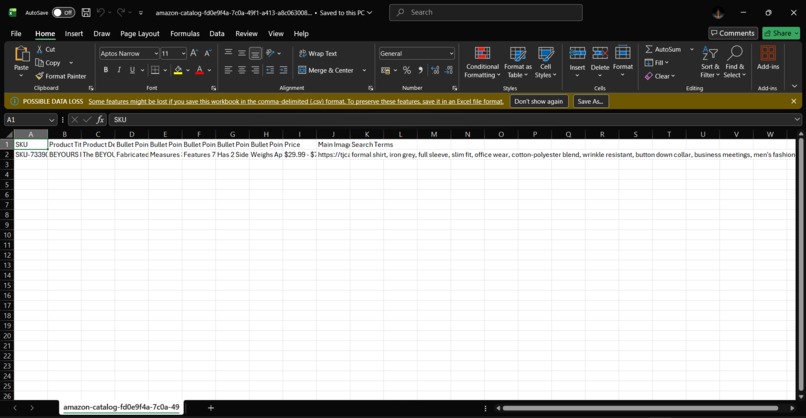Switch to the Review tab
The height and width of the screenshot is (418, 806).
click(246, 33)
